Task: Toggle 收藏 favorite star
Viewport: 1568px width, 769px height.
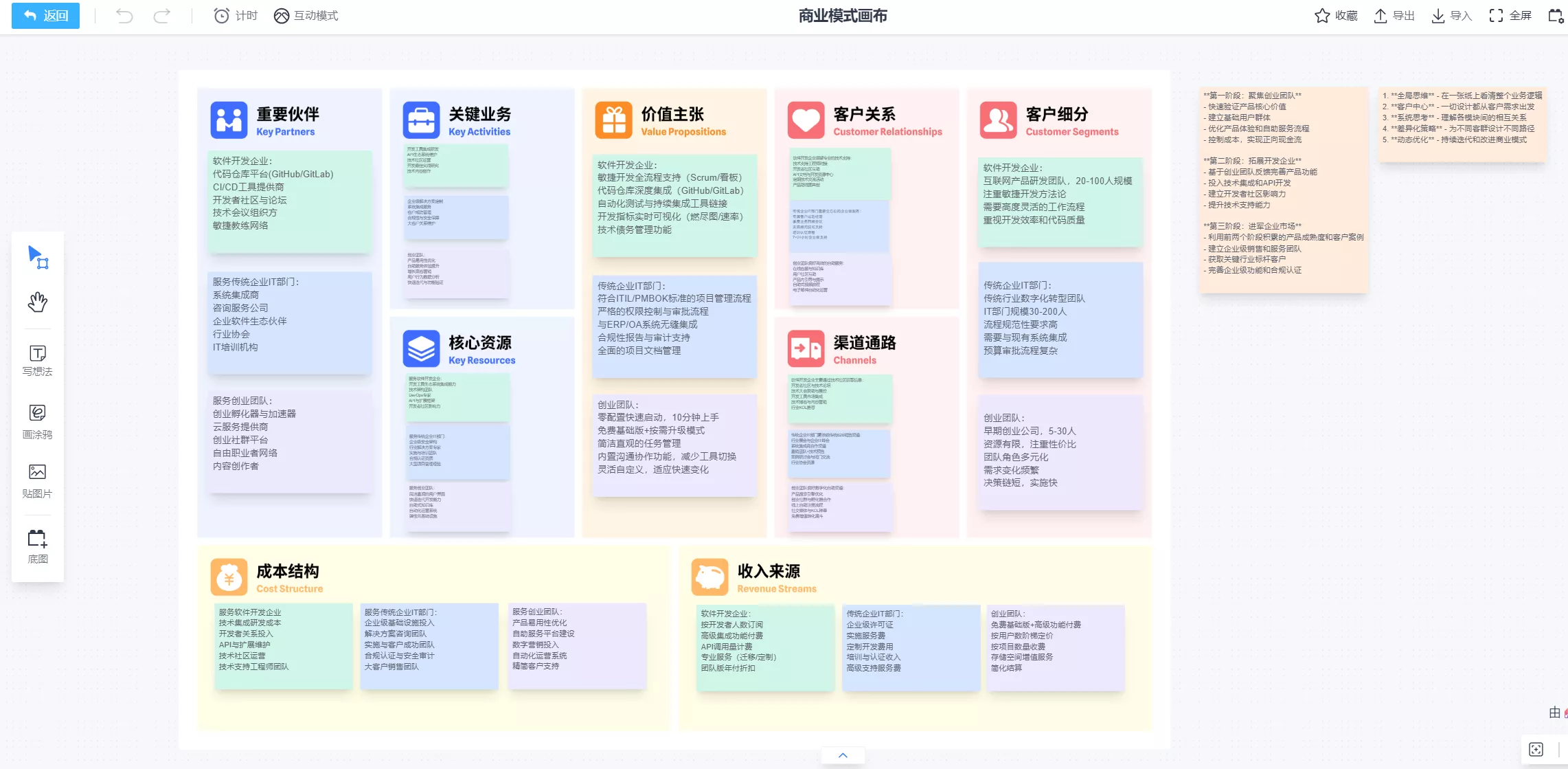Action: tap(1336, 16)
